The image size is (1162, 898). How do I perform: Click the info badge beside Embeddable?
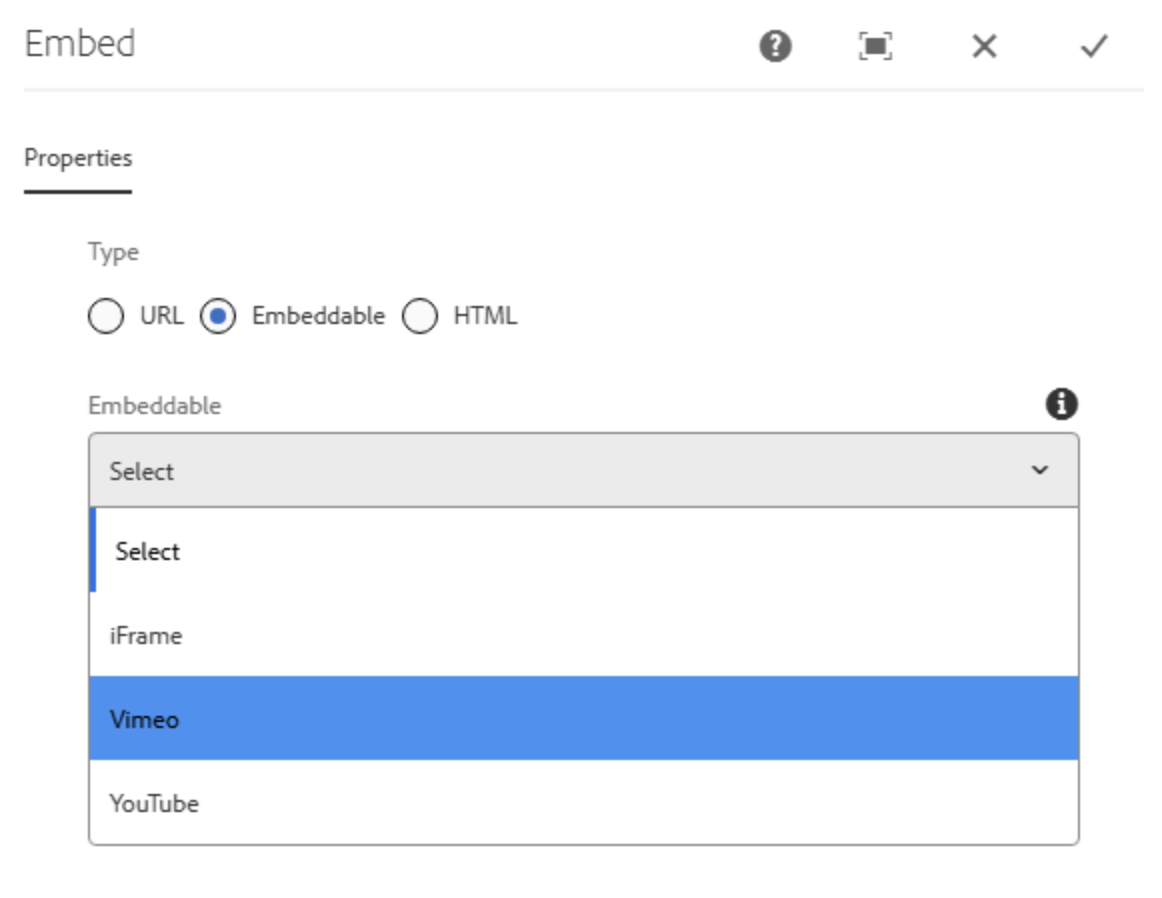pos(1063,405)
